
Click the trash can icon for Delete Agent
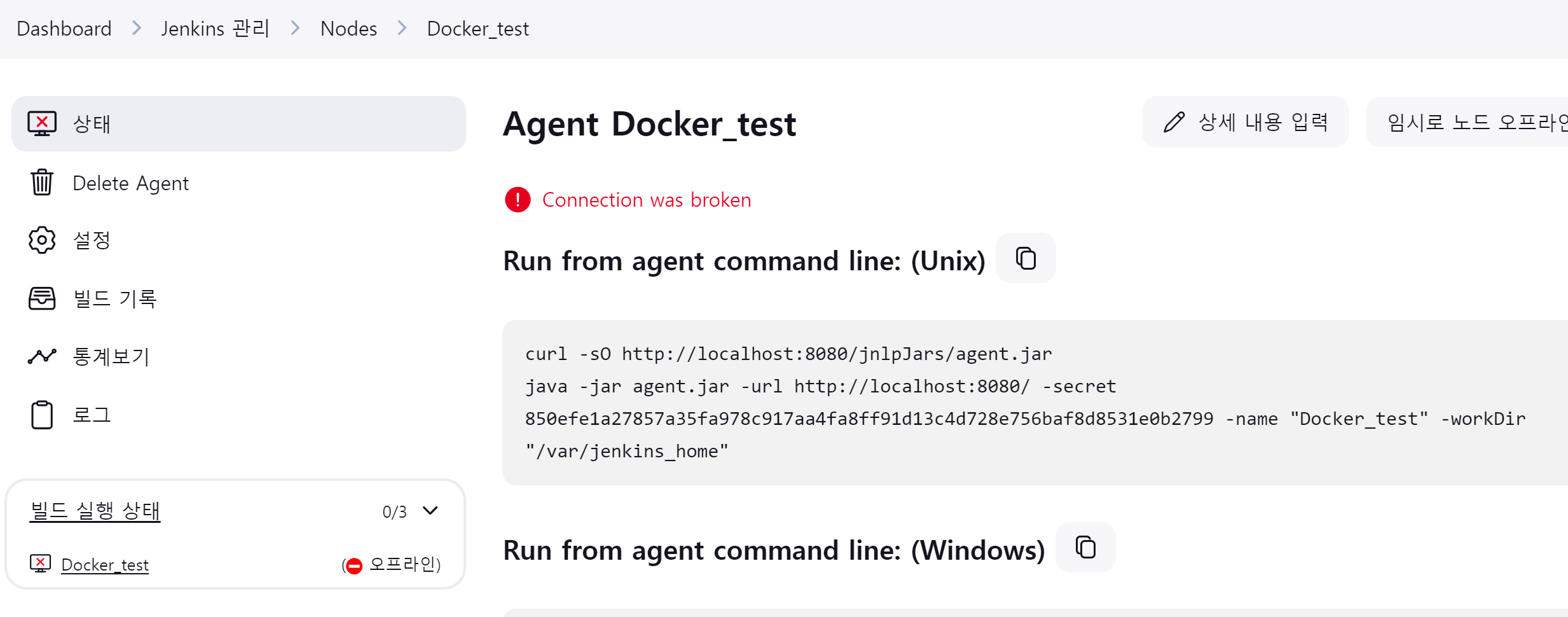click(x=42, y=183)
